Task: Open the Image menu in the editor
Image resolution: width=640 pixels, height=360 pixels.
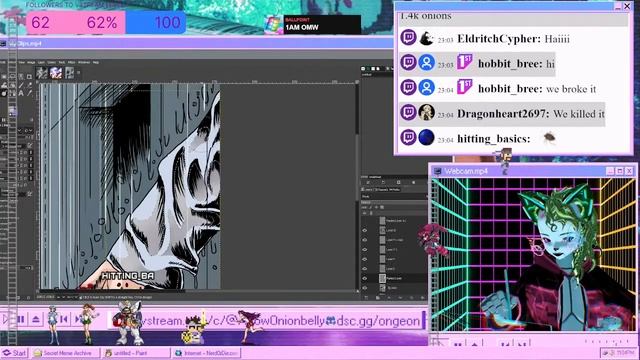Action: tap(31, 62)
